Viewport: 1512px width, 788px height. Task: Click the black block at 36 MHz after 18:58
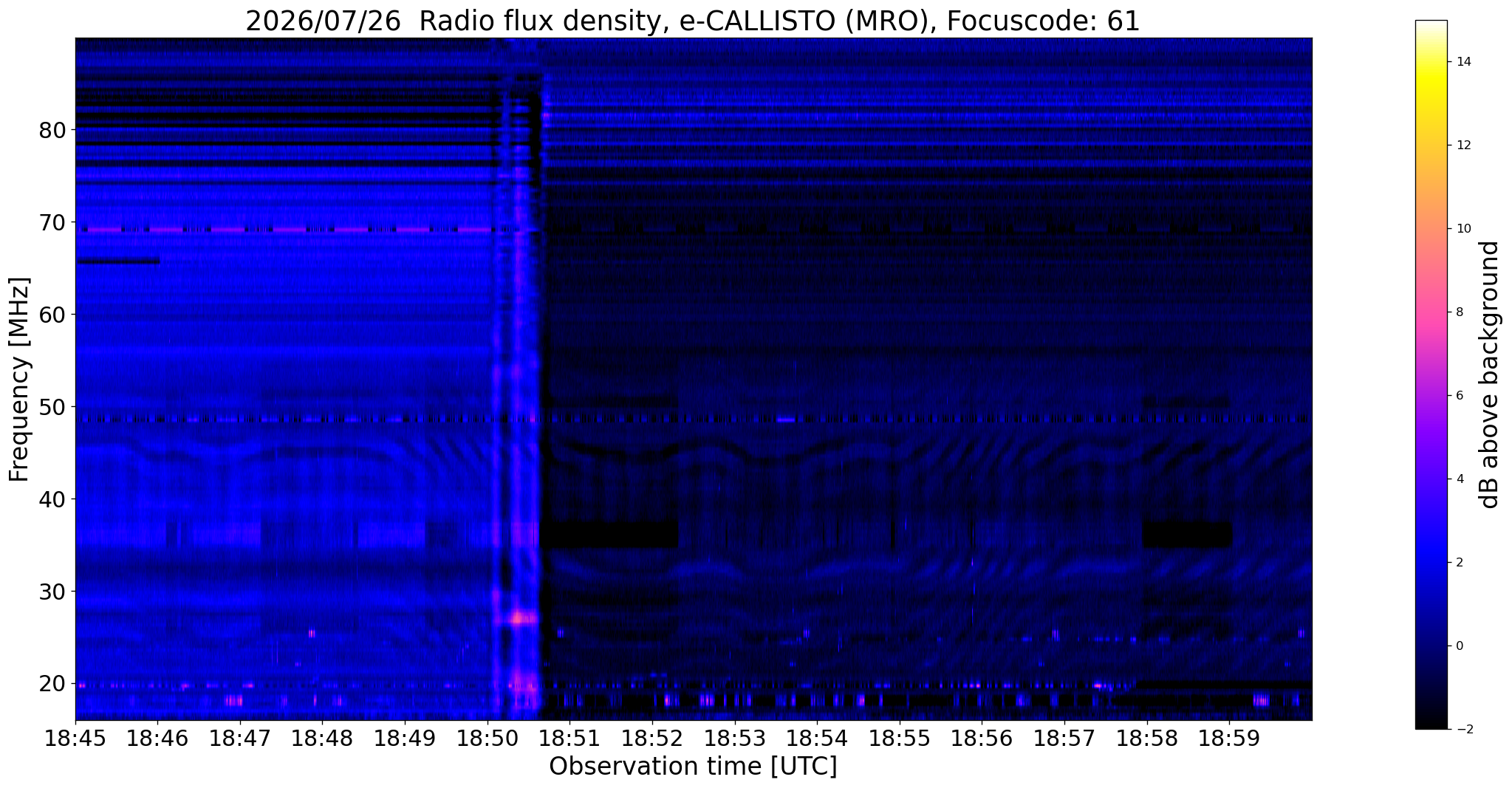(x=1187, y=535)
